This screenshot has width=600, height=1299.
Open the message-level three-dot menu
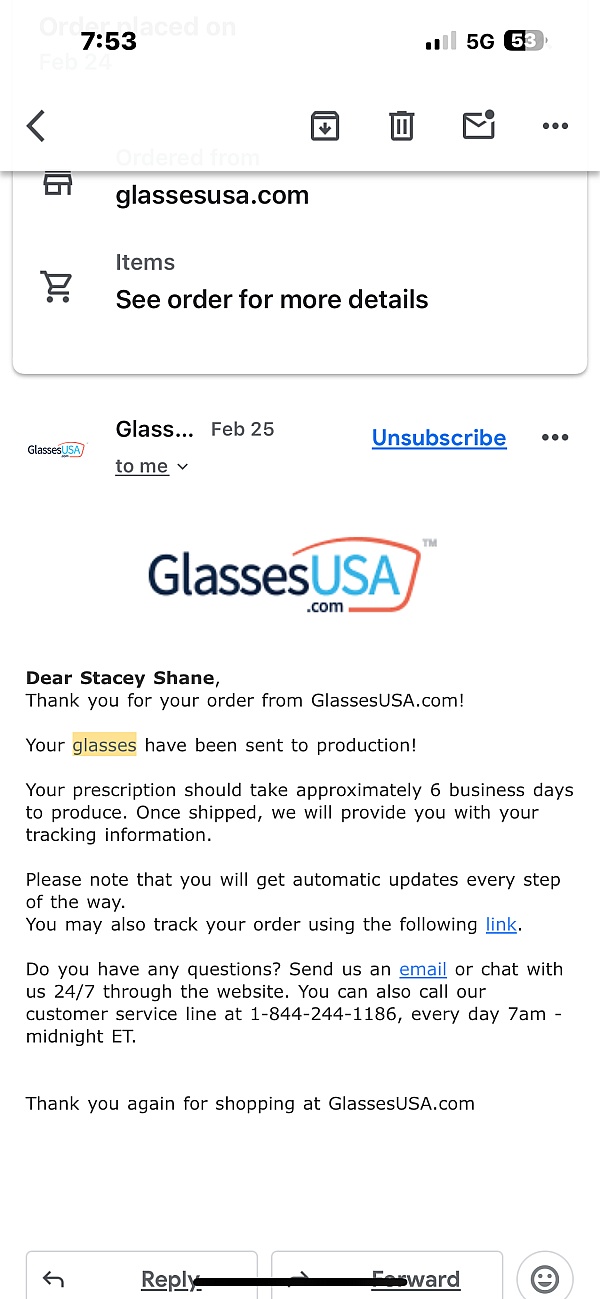pos(555,437)
